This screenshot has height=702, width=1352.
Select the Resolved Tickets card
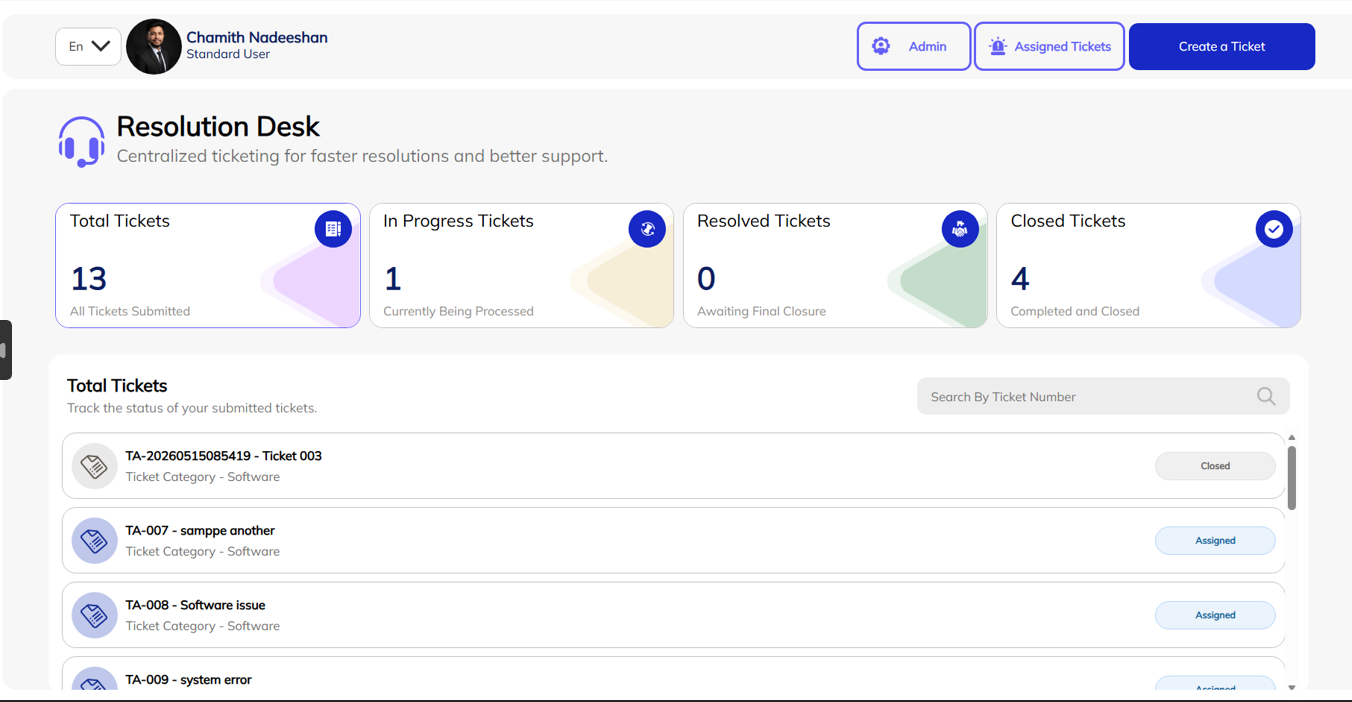835,266
